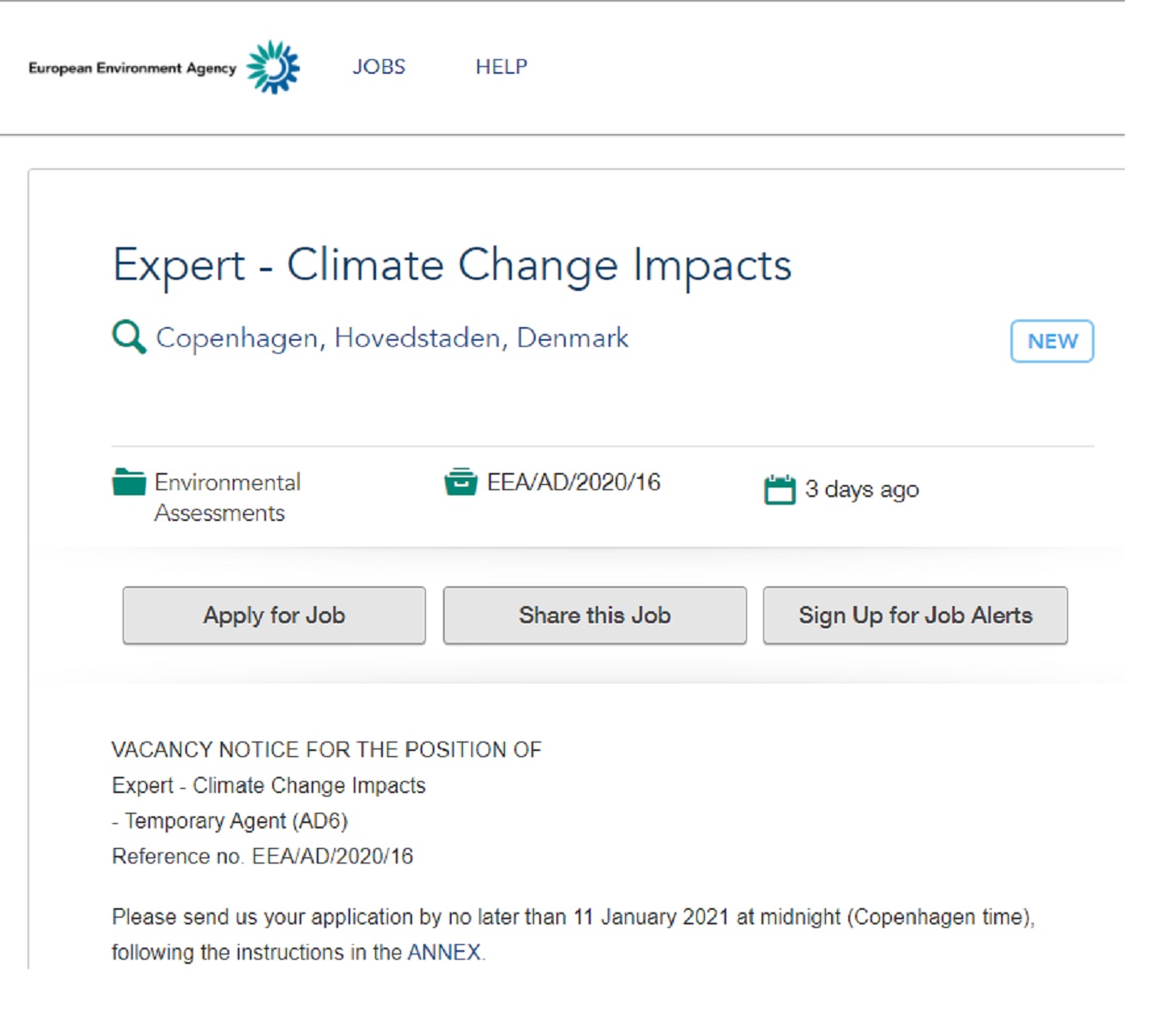Click the NEW badge
1159x1036 pixels.
(1052, 342)
